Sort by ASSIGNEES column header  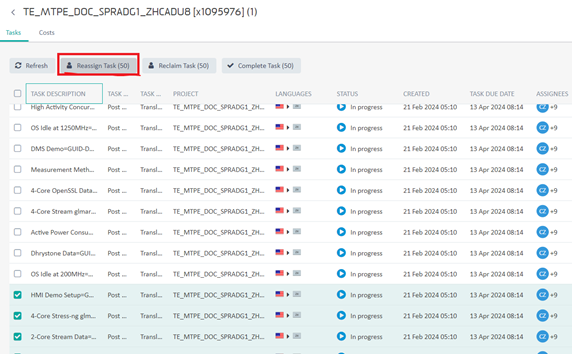[552, 94]
